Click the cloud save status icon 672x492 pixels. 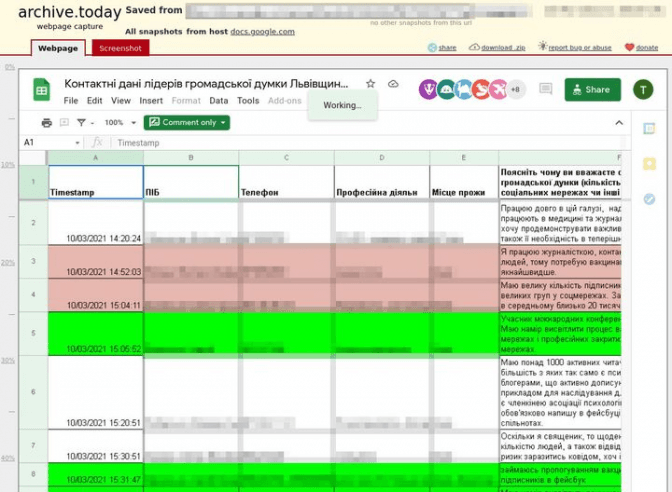pyautogui.click(x=392, y=85)
